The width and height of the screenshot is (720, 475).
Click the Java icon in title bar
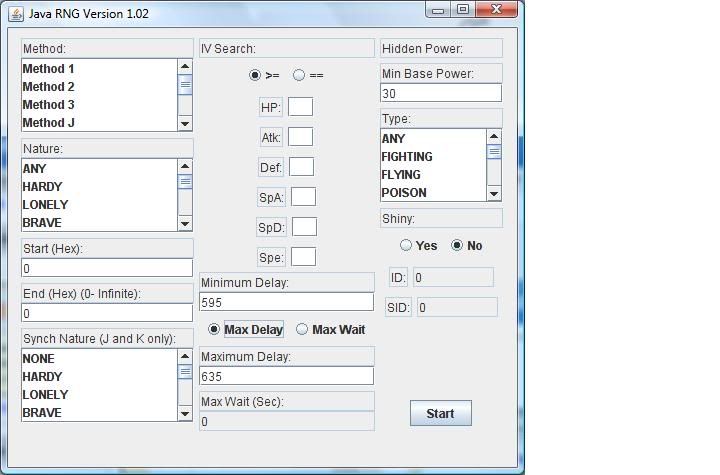(x=16, y=10)
